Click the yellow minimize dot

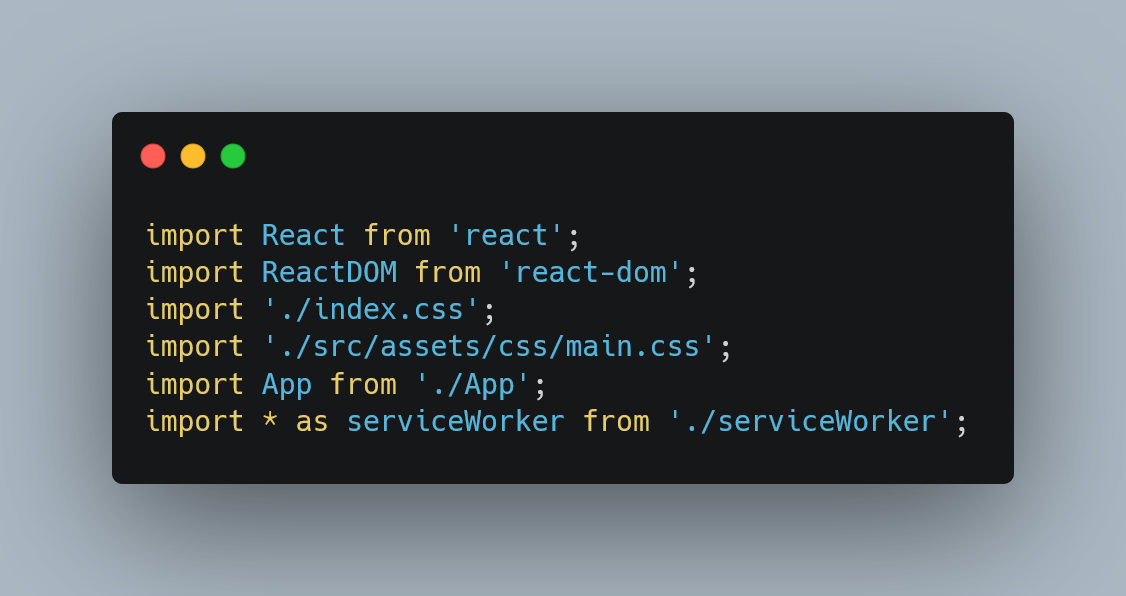pyautogui.click(x=193, y=156)
